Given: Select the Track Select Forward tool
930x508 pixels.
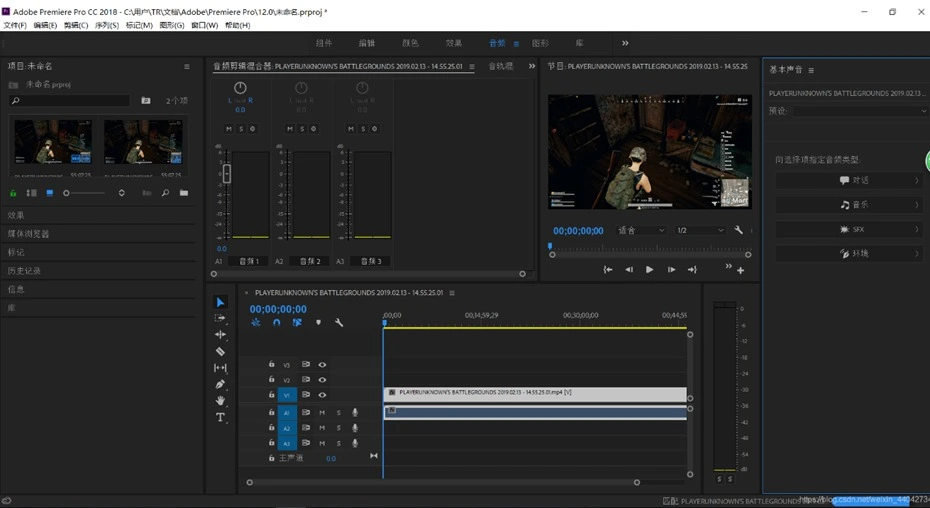Looking at the screenshot, I should 220,318.
